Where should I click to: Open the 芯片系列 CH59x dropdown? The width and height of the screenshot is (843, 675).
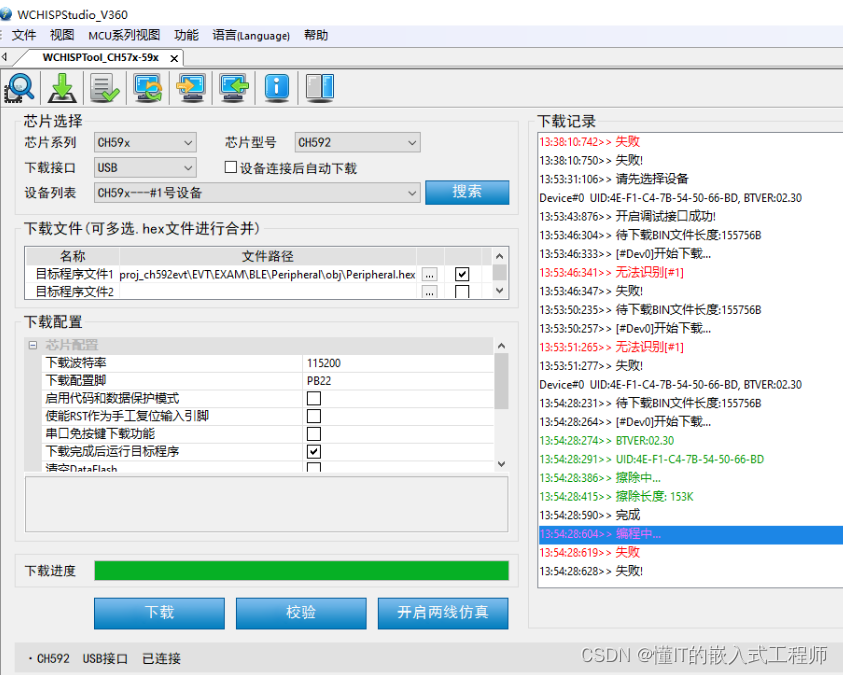145,142
